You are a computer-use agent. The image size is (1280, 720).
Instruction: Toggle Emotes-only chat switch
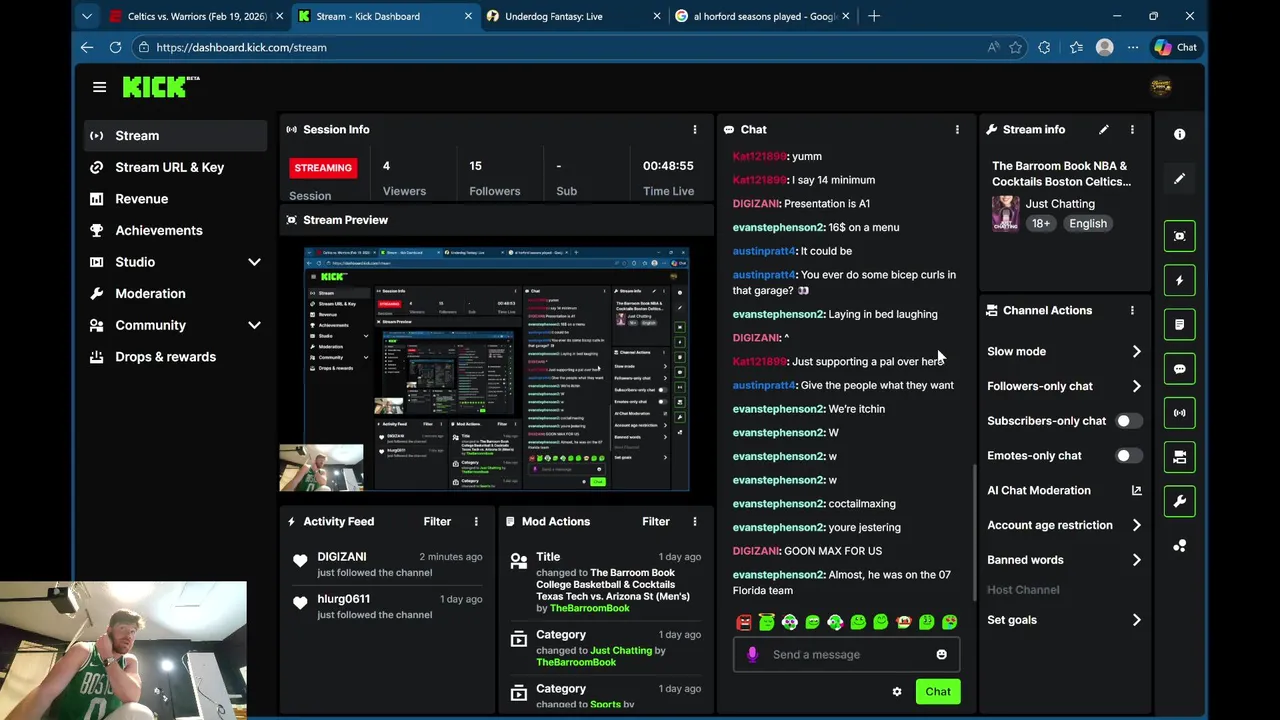click(1128, 456)
